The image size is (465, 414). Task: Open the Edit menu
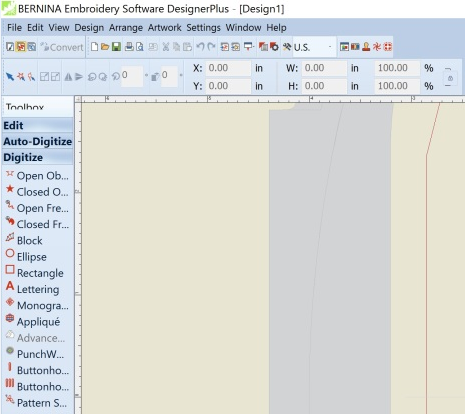pos(35,28)
